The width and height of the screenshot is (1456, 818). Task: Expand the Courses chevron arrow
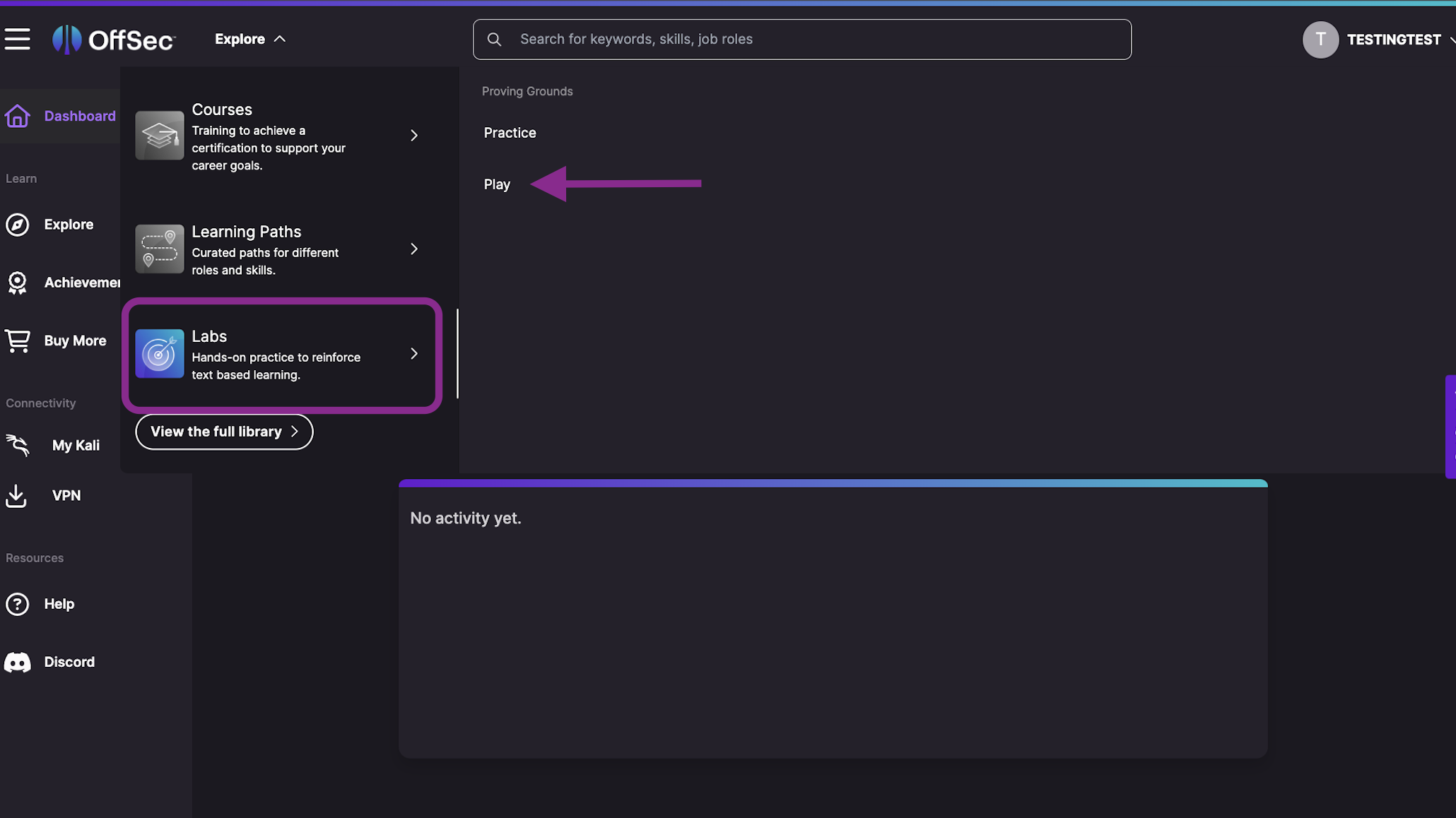[414, 135]
